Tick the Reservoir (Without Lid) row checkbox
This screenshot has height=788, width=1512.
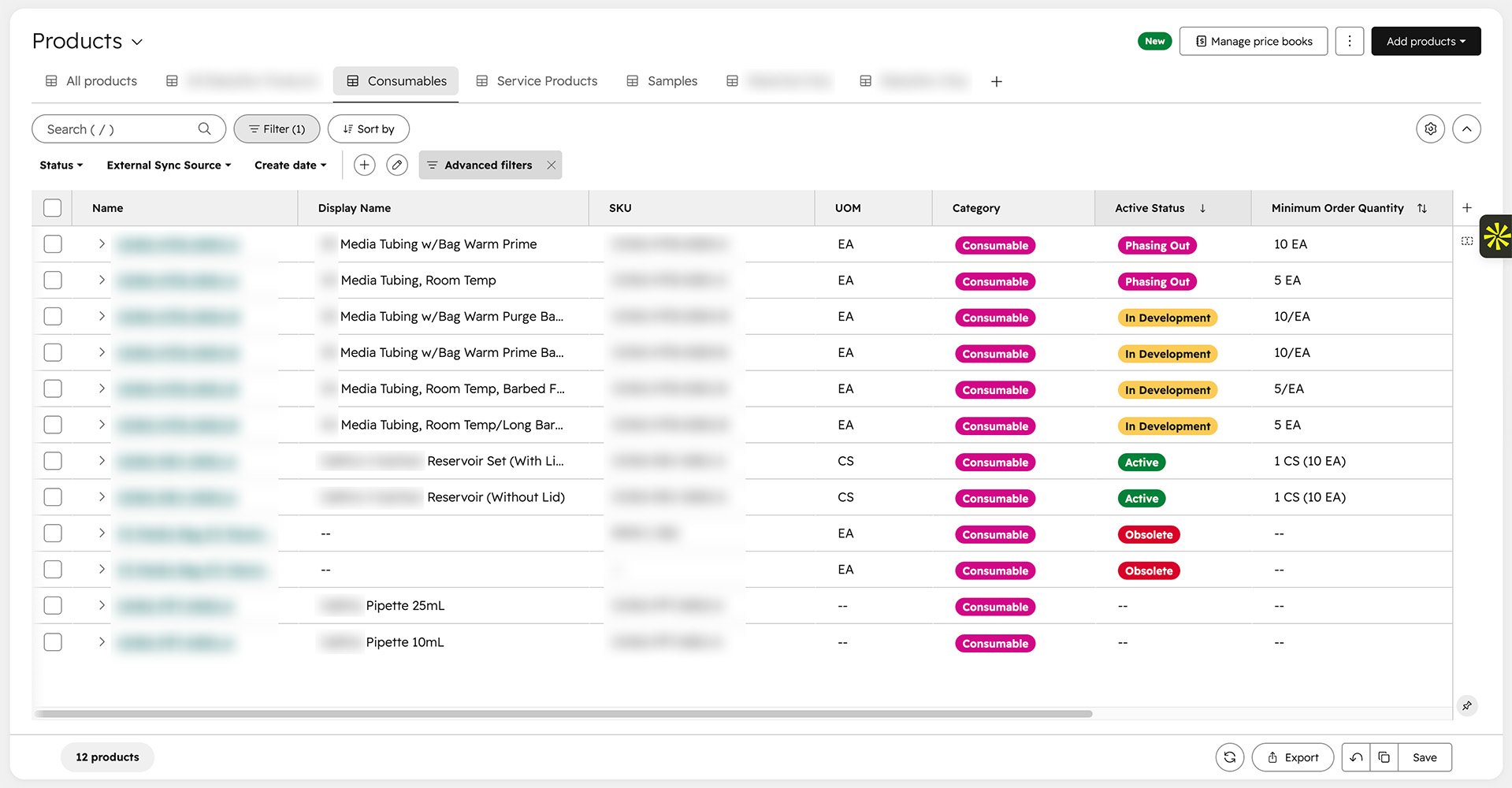coord(53,497)
